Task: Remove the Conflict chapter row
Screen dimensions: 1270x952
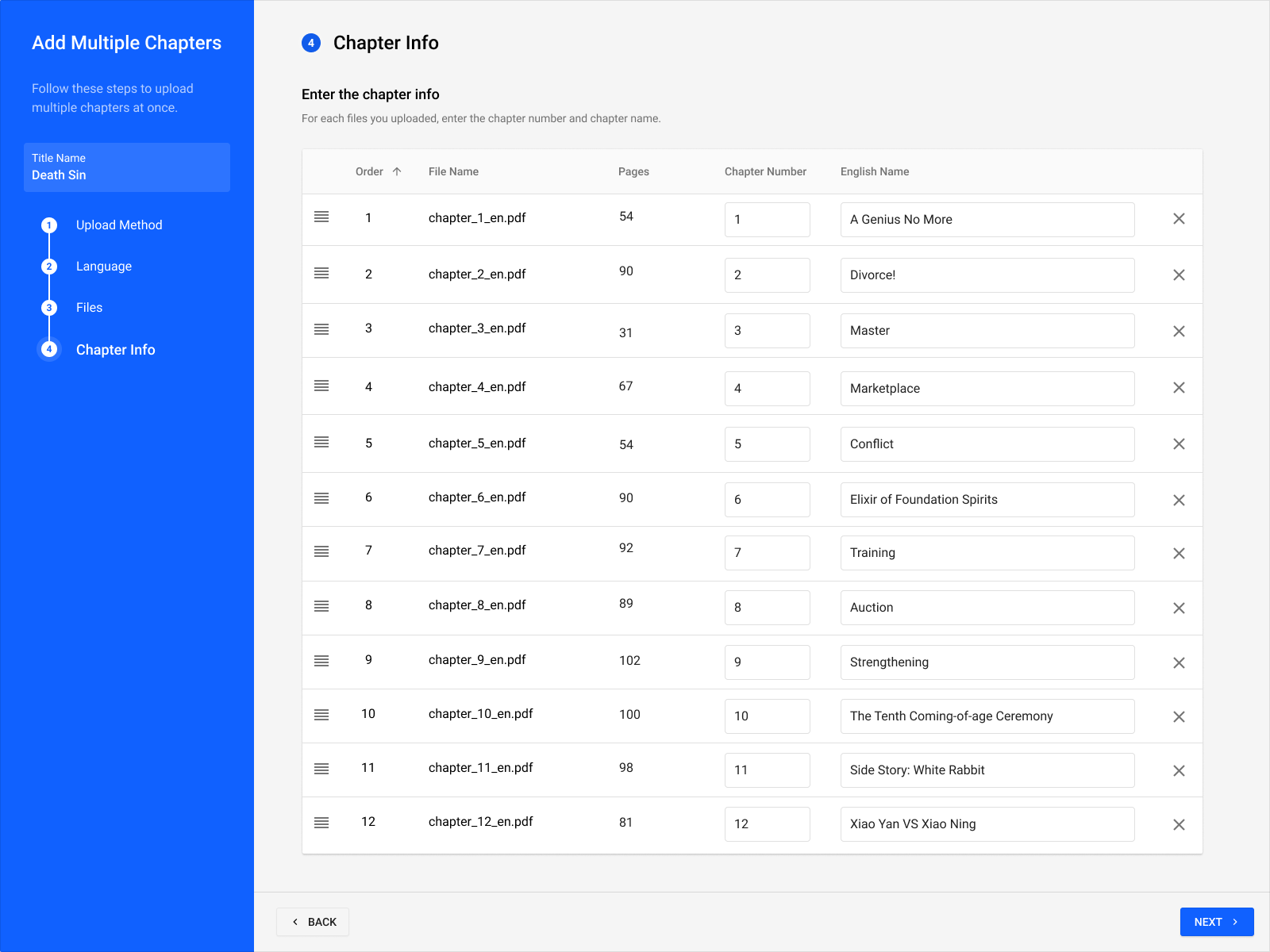Action: pos(1179,444)
